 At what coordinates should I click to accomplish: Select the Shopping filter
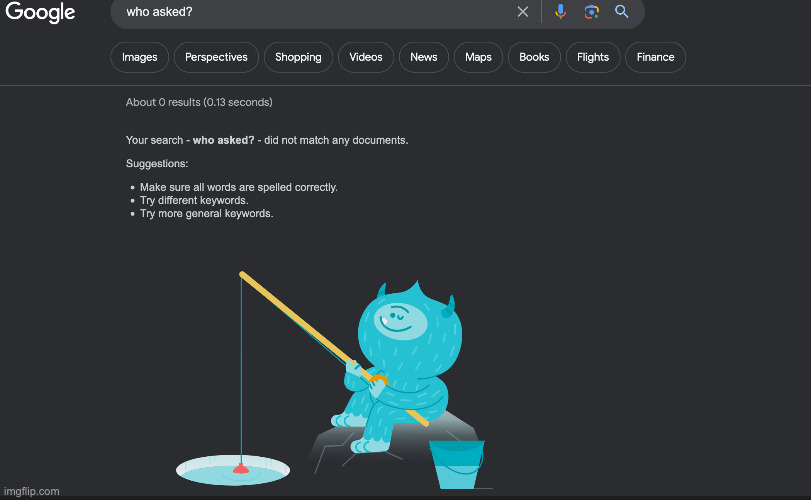(x=298, y=57)
